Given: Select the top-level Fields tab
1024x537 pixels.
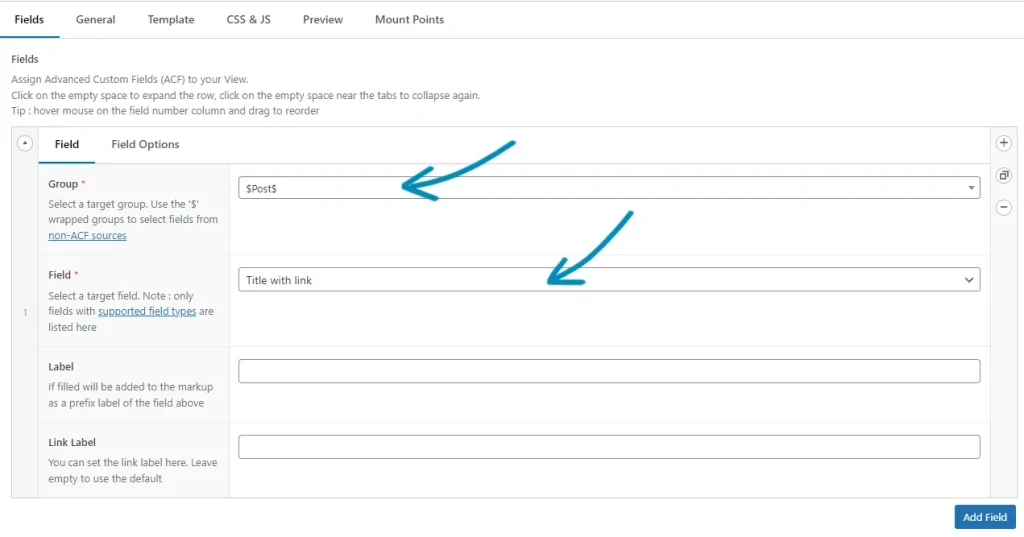Looking at the screenshot, I should tap(29, 19).
